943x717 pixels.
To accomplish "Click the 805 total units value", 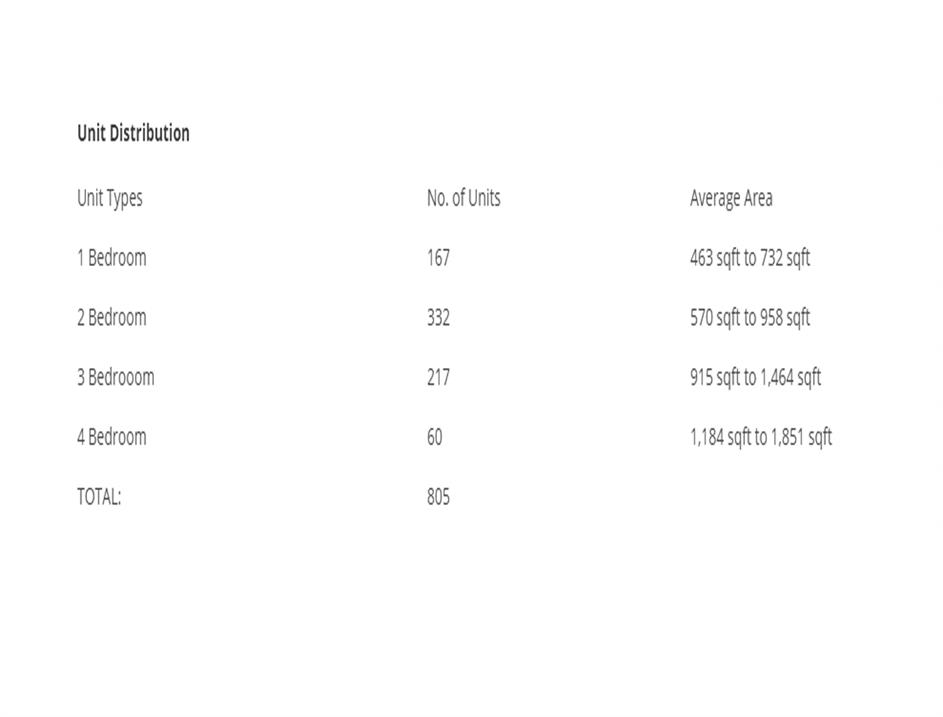I will (x=438, y=497).
